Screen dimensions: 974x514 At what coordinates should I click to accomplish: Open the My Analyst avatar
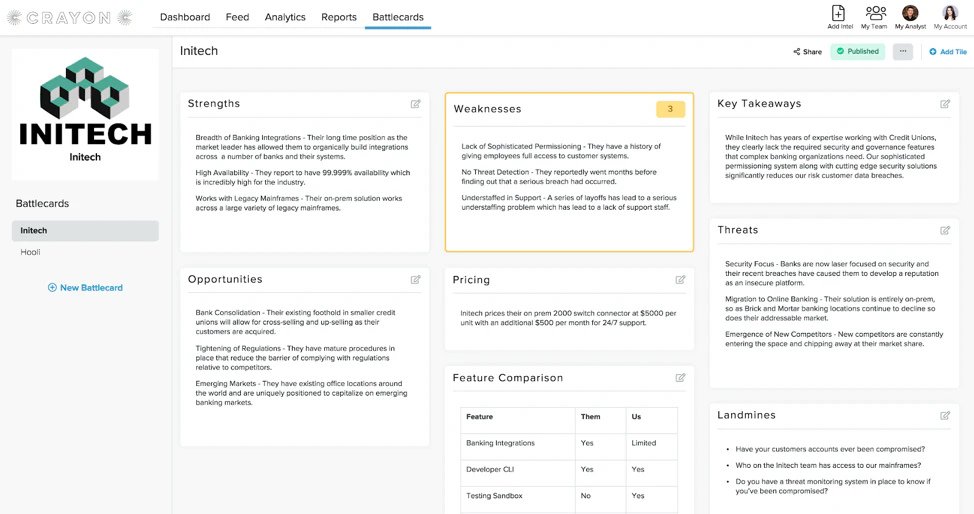coord(910,13)
